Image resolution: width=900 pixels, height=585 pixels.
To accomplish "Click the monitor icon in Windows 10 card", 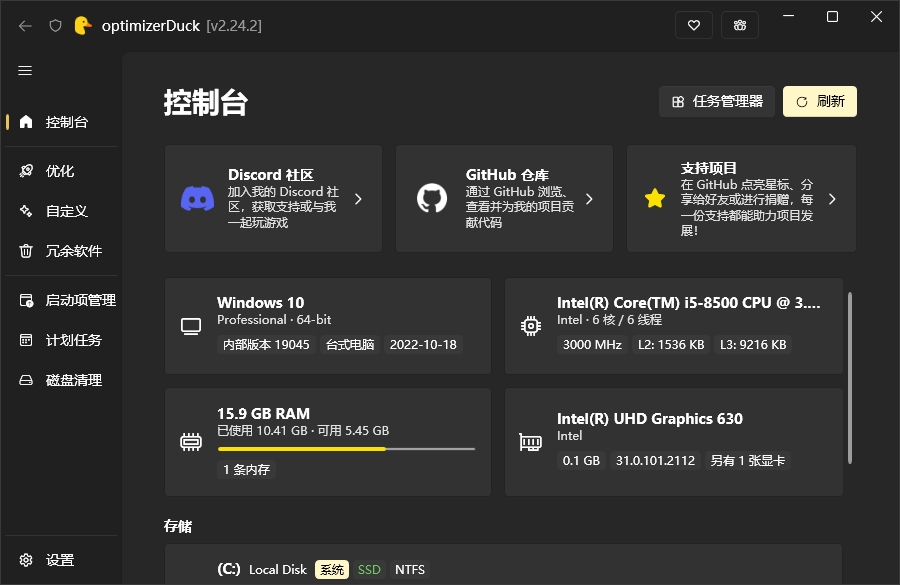I will coord(191,327).
